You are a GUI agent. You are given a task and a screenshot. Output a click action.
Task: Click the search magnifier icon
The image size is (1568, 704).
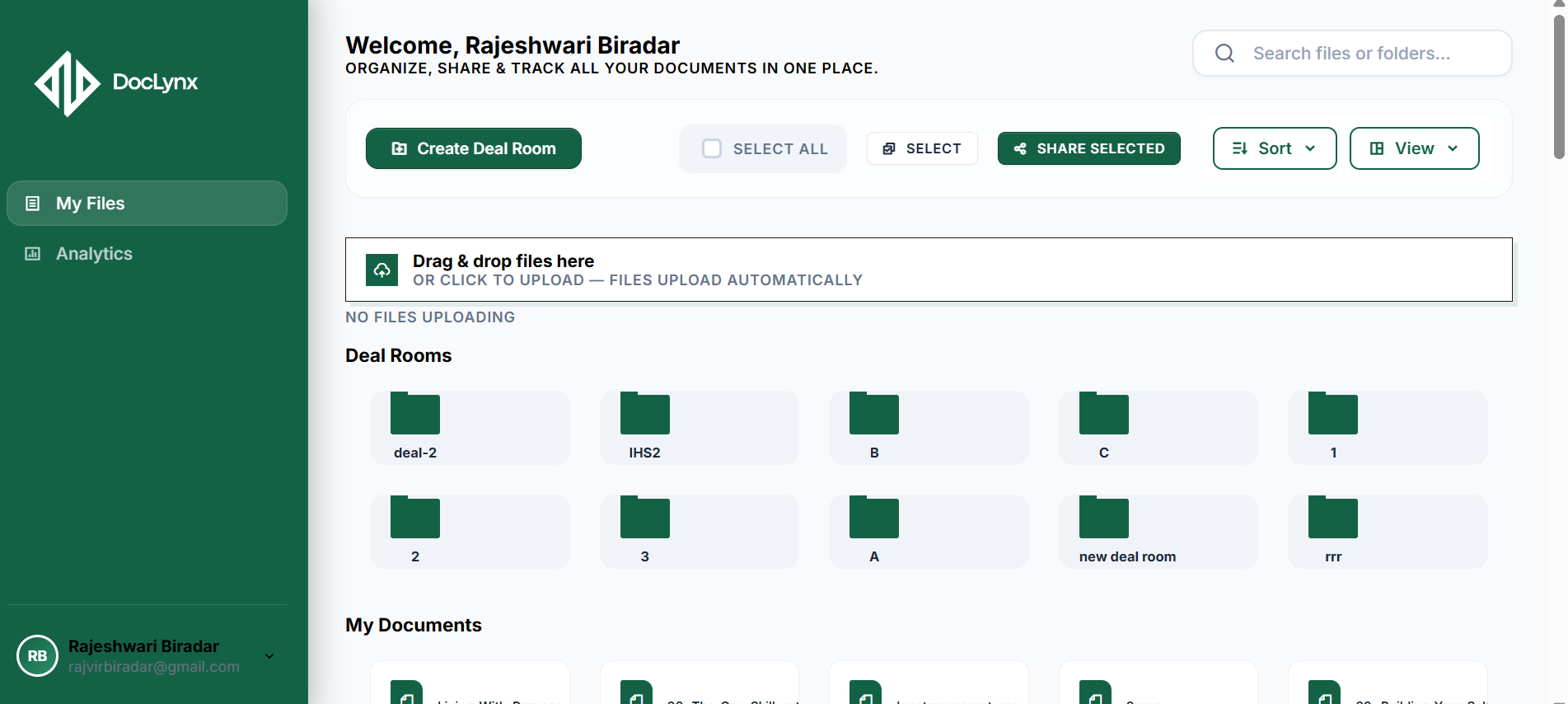[x=1224, y=54]
